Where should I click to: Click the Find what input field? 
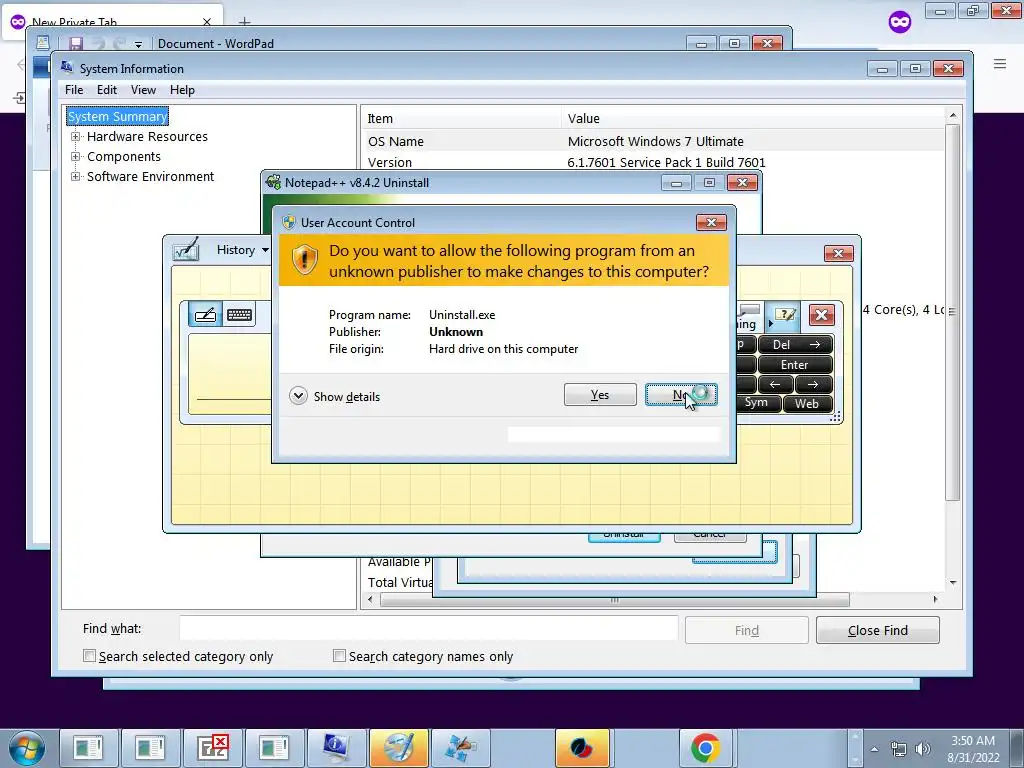click(x=428, y=629)
